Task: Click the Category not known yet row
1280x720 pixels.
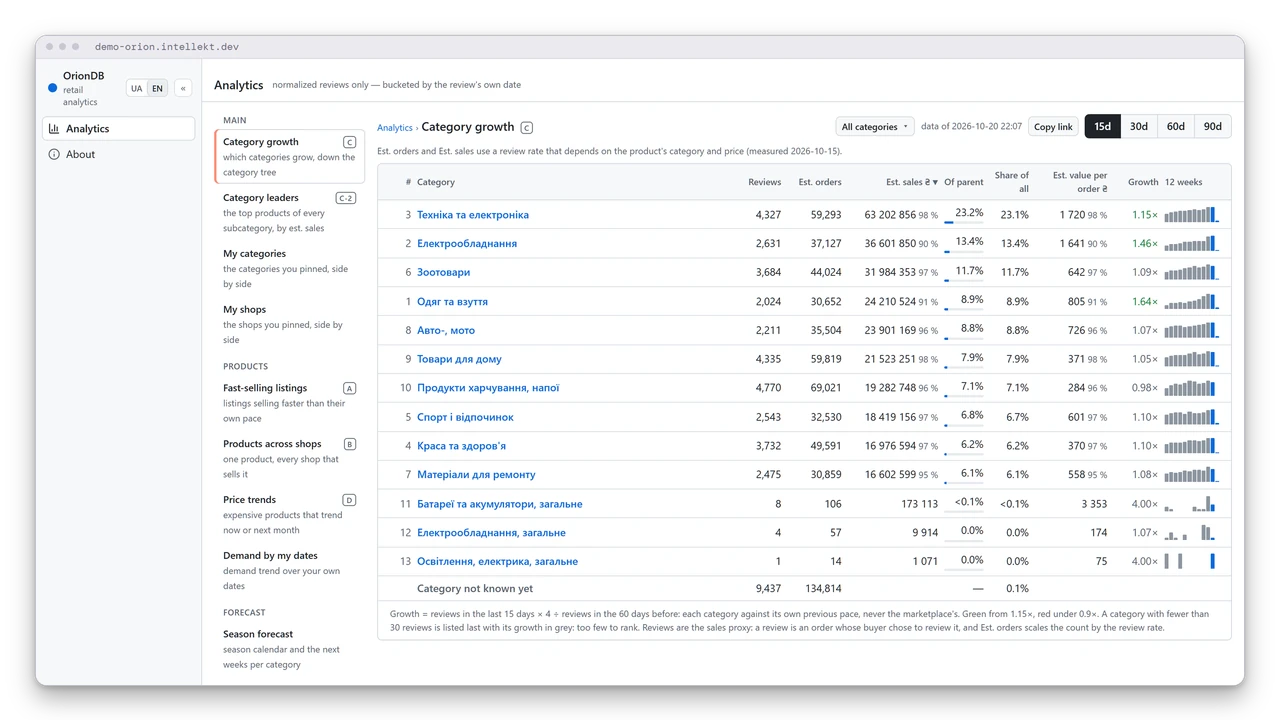Action: coord(804,589)
